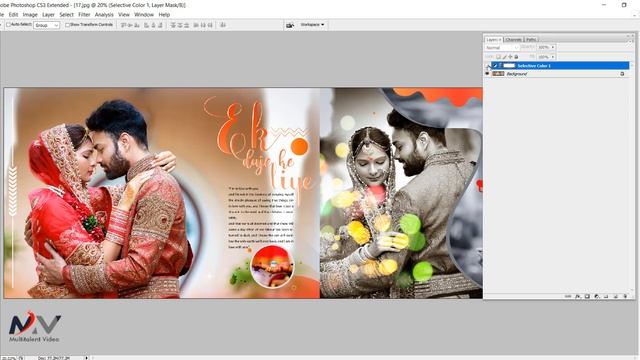Align bottom edges in the options bar
The image size is (640, 360).
click(137, 25)
